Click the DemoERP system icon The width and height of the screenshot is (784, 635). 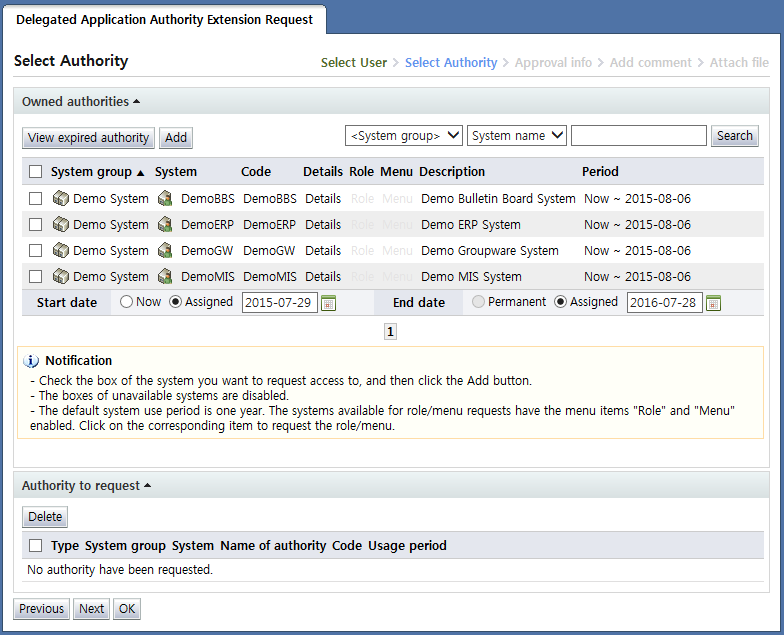(x=165, y=225)
